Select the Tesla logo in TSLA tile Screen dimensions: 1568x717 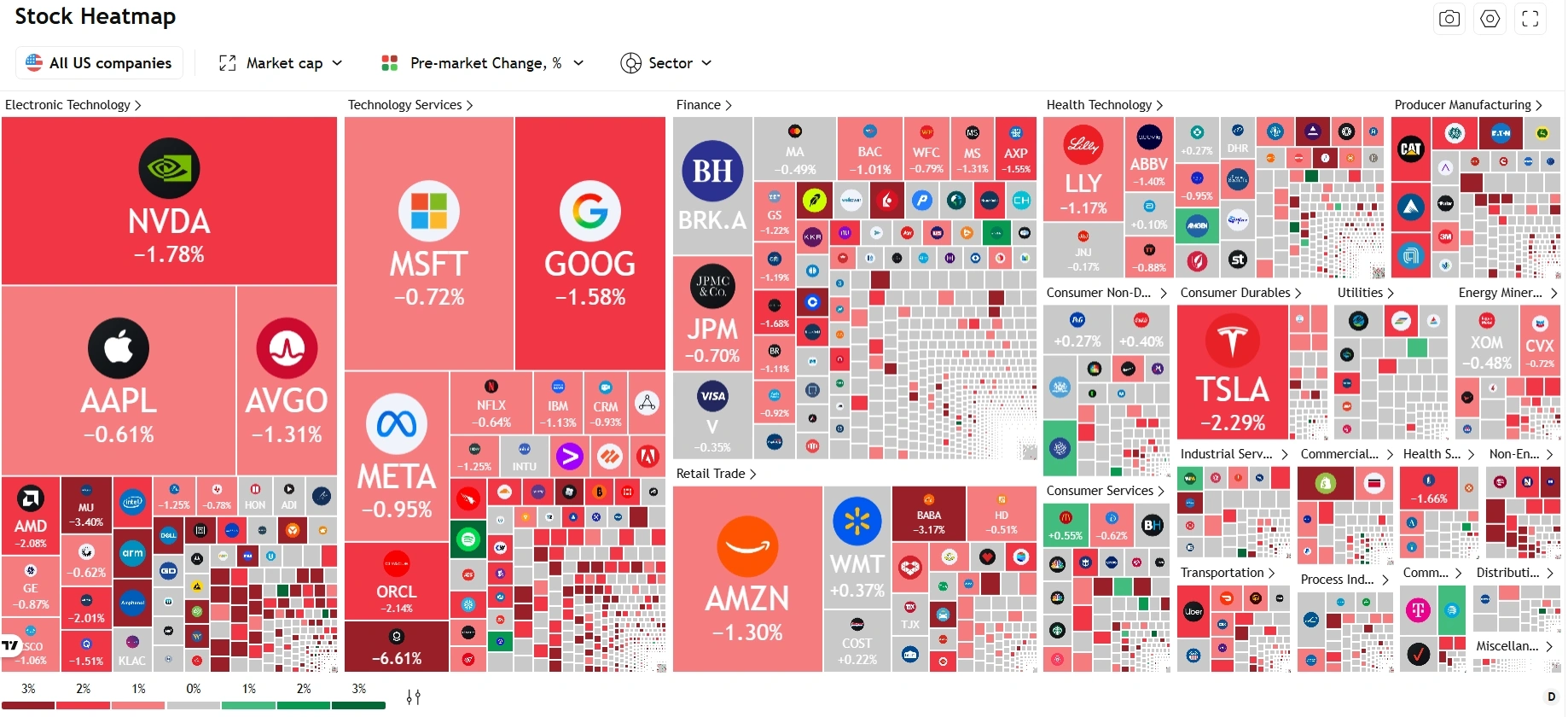click(1232, 340)
